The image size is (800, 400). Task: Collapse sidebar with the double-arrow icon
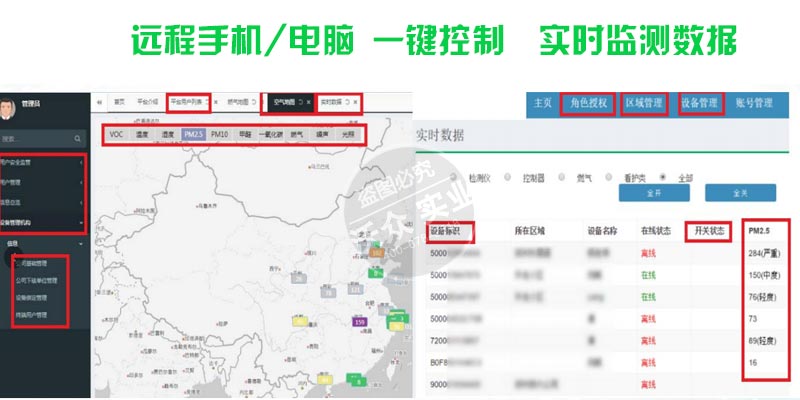100,102
